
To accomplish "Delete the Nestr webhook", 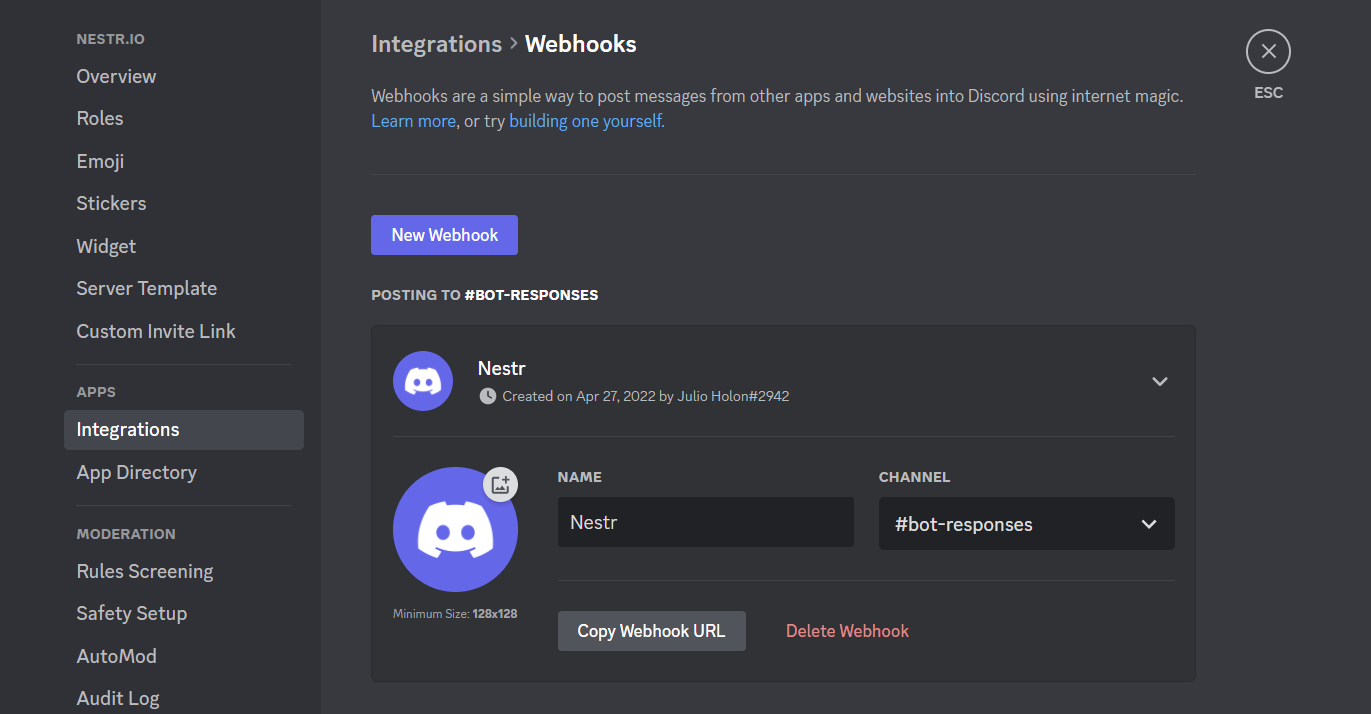I will click(847, 630).
